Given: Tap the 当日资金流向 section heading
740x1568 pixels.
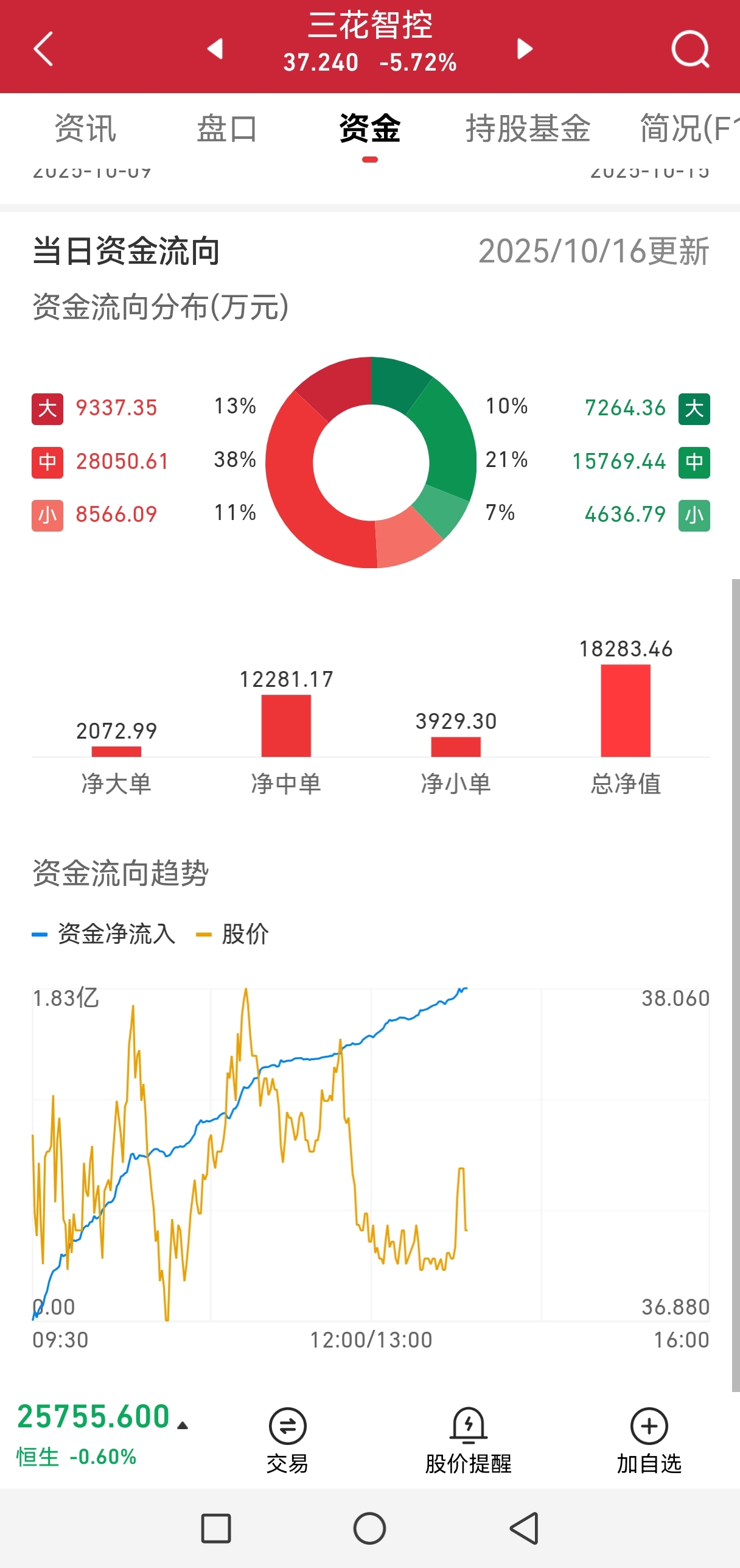Looking at the screenshot, I should click(x=126, y=251).
